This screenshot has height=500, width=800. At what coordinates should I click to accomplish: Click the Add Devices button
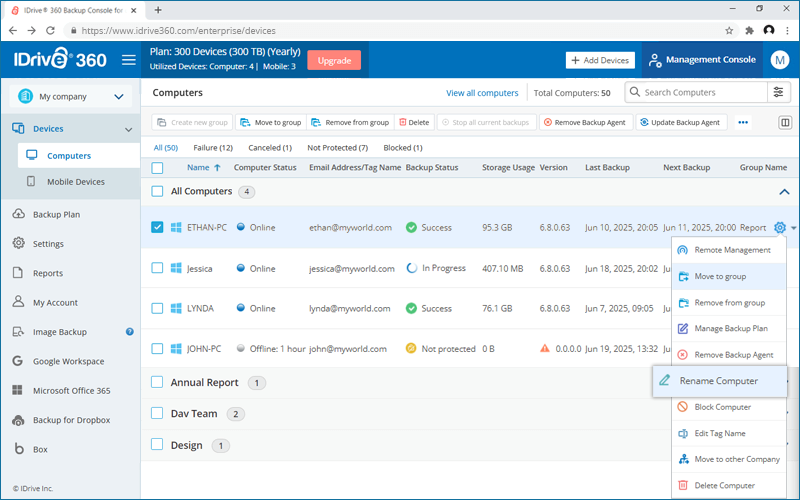click(600, 60)
